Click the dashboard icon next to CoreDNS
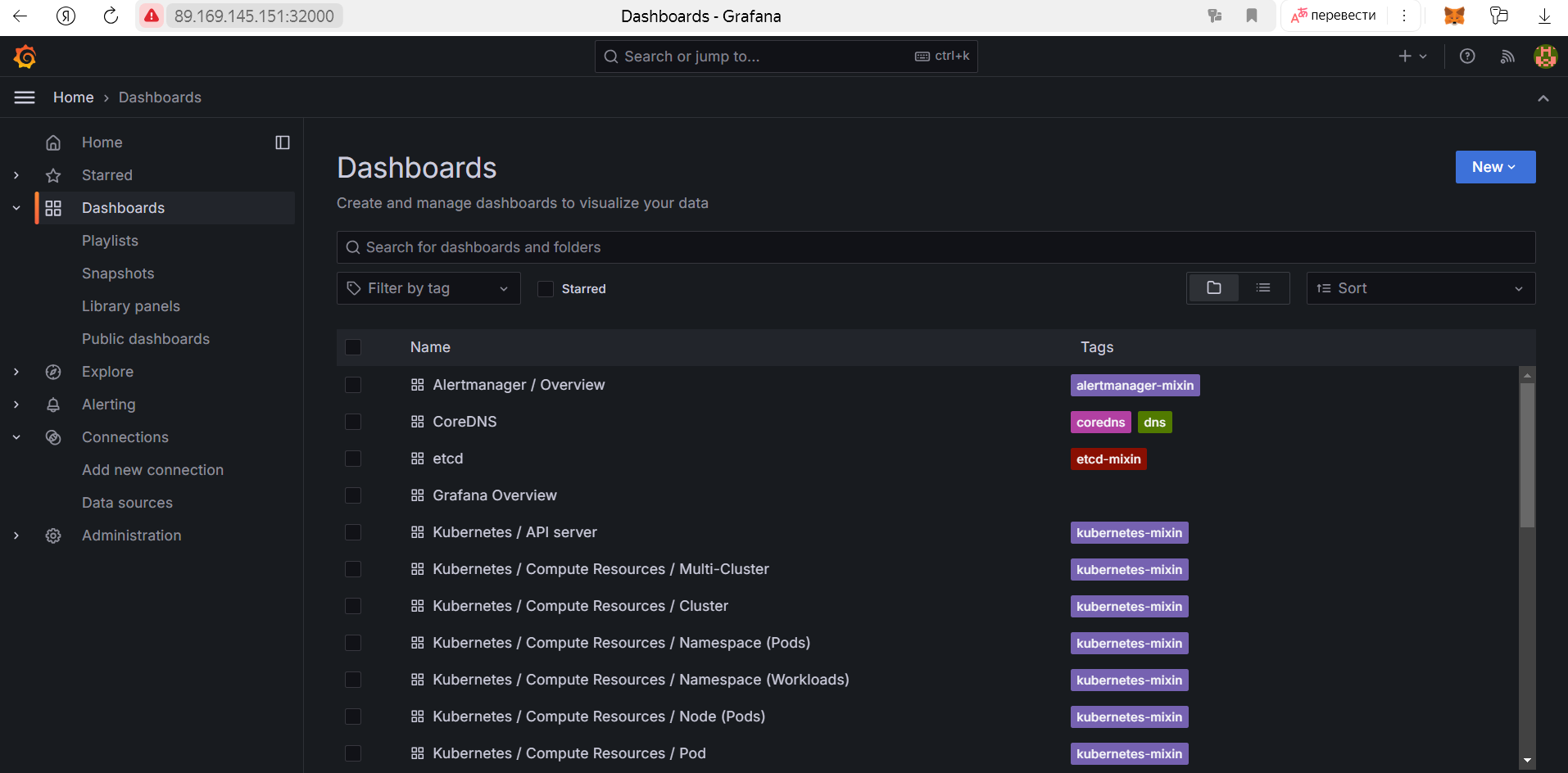 coord(417,422)
